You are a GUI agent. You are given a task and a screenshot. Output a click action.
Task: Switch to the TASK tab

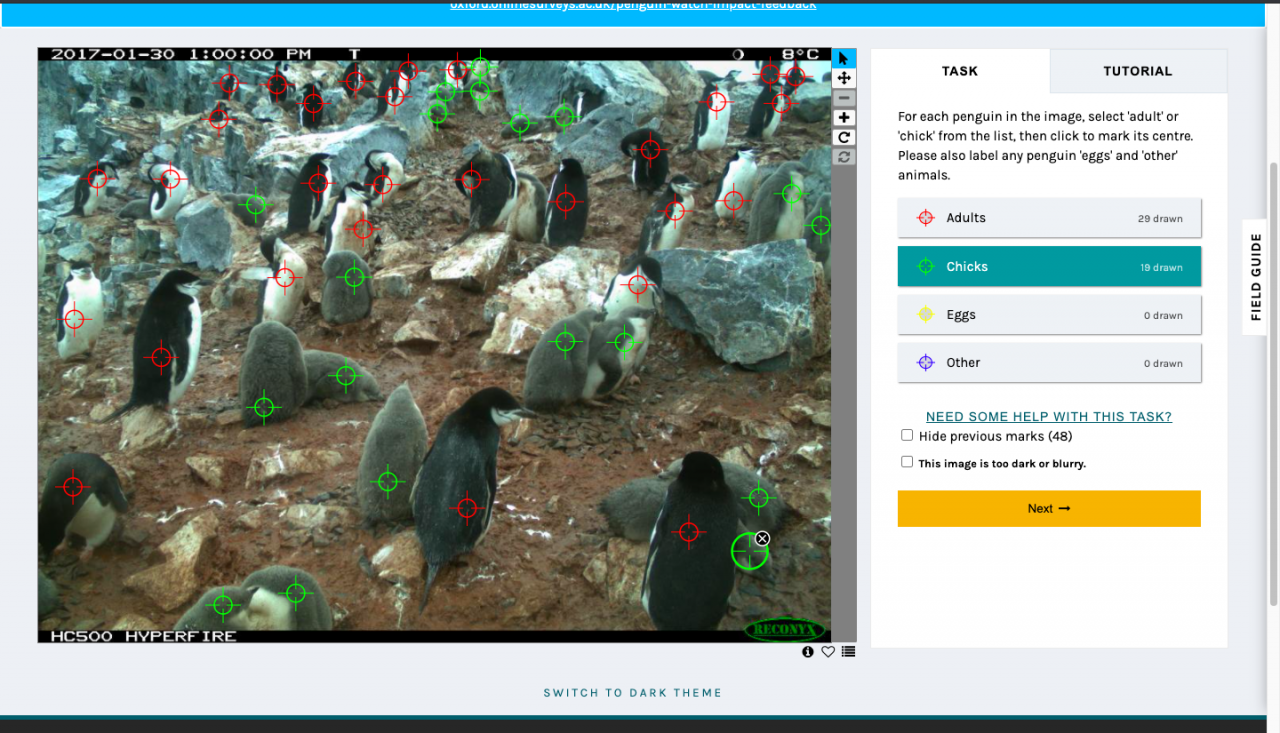(x=960, y=71)
